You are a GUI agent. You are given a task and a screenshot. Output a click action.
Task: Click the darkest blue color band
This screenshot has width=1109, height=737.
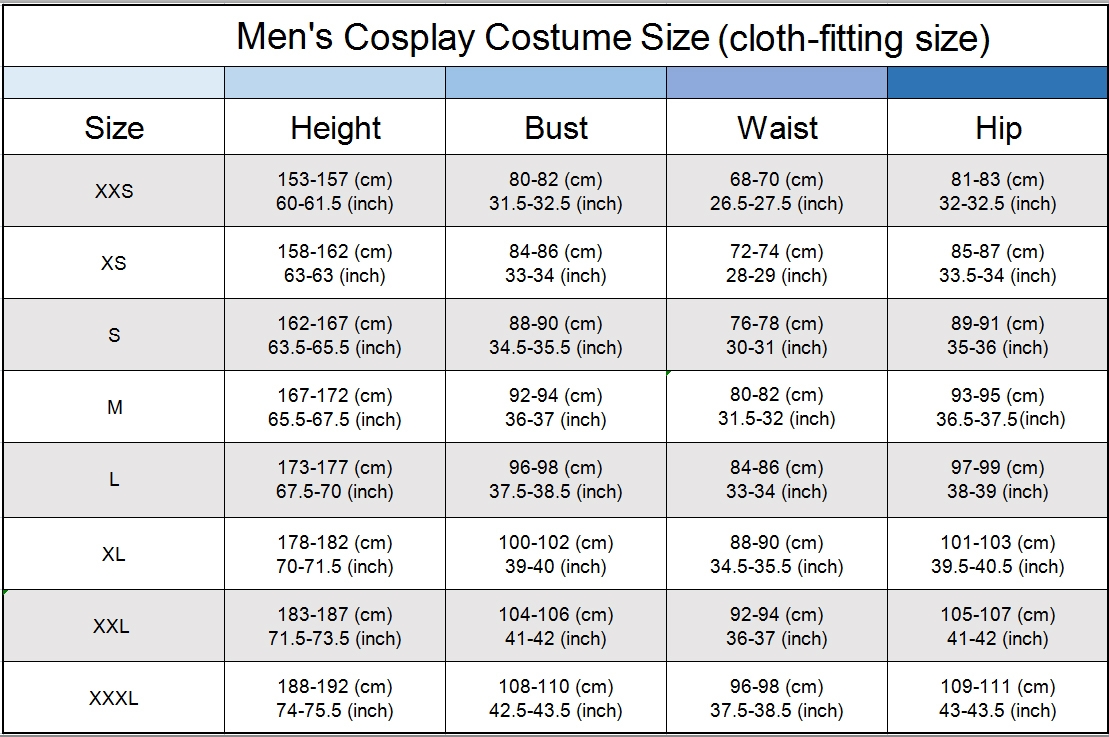(x=998, y=83)
